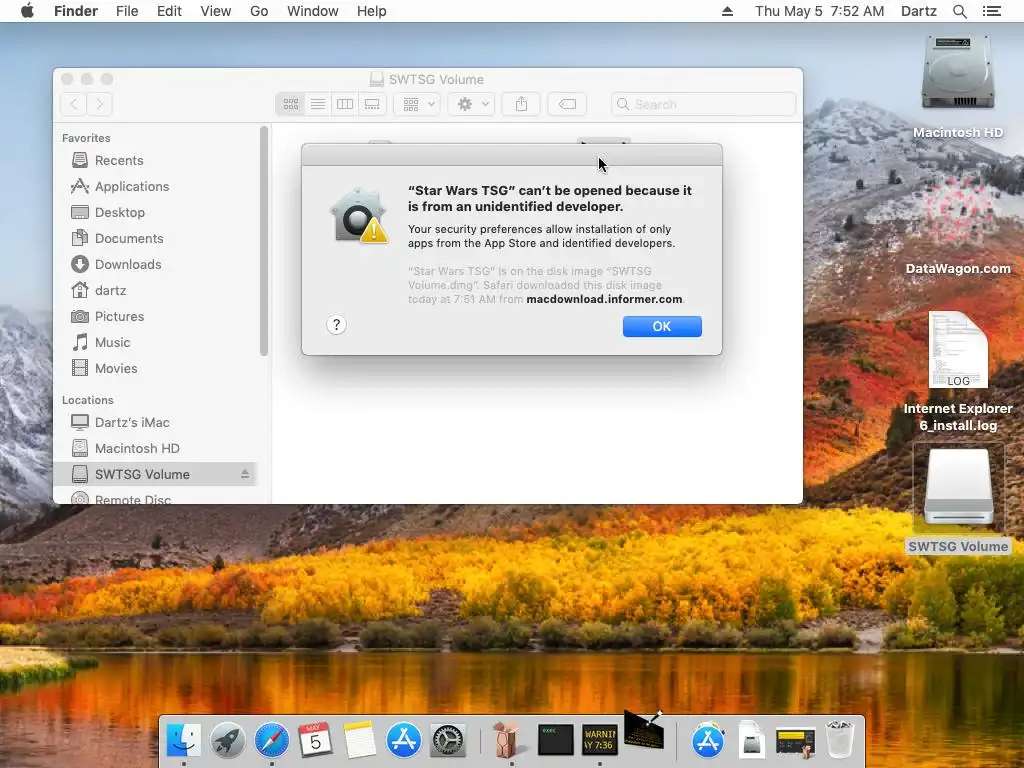Open the Help menu
1024x768 pixels.
pos(372,11)
